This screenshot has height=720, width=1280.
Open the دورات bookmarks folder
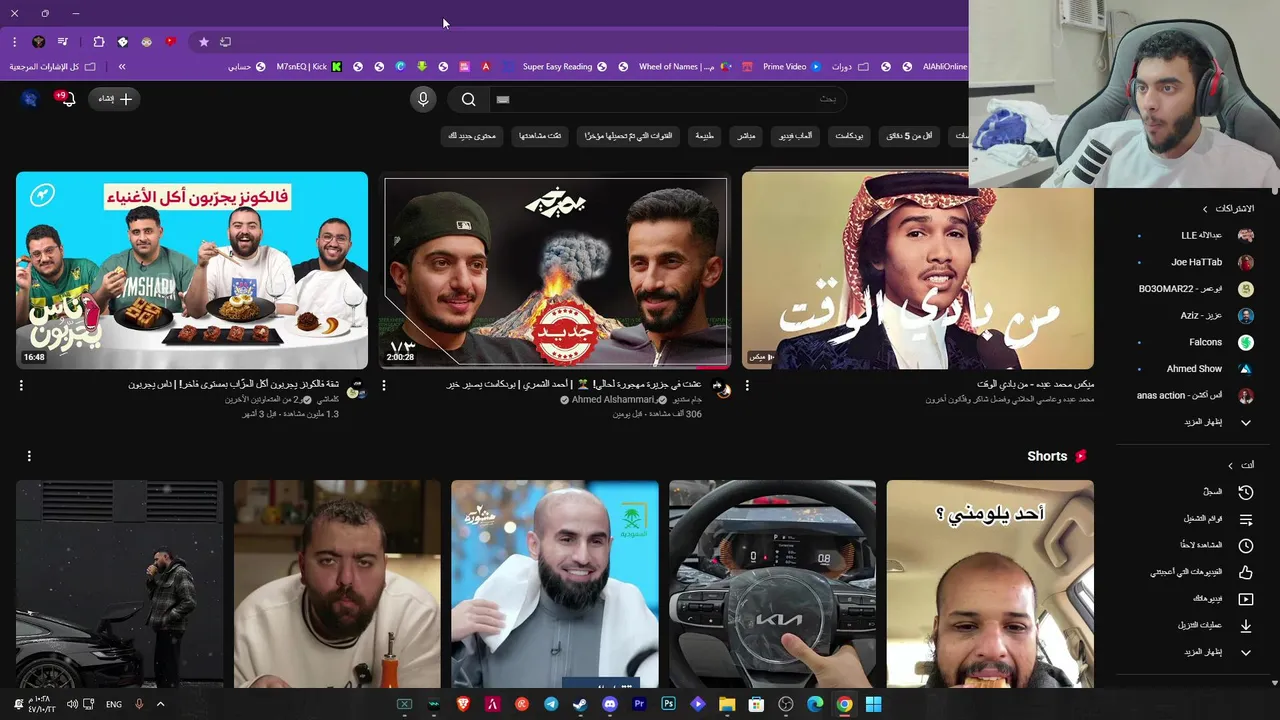click(849, 67)
